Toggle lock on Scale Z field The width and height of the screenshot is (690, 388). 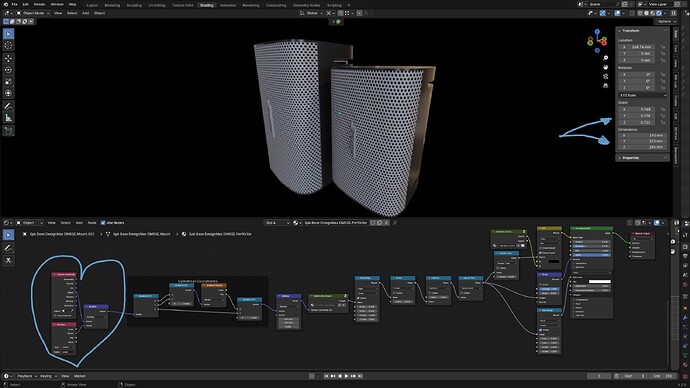(x=663, y=122)
